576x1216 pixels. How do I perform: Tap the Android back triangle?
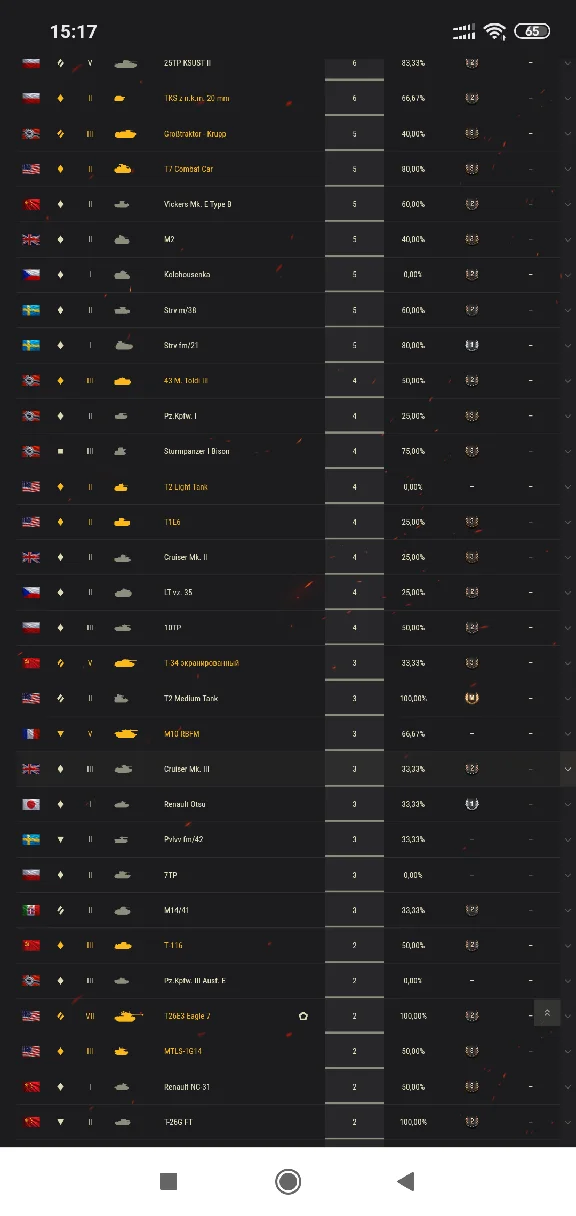405,1181
